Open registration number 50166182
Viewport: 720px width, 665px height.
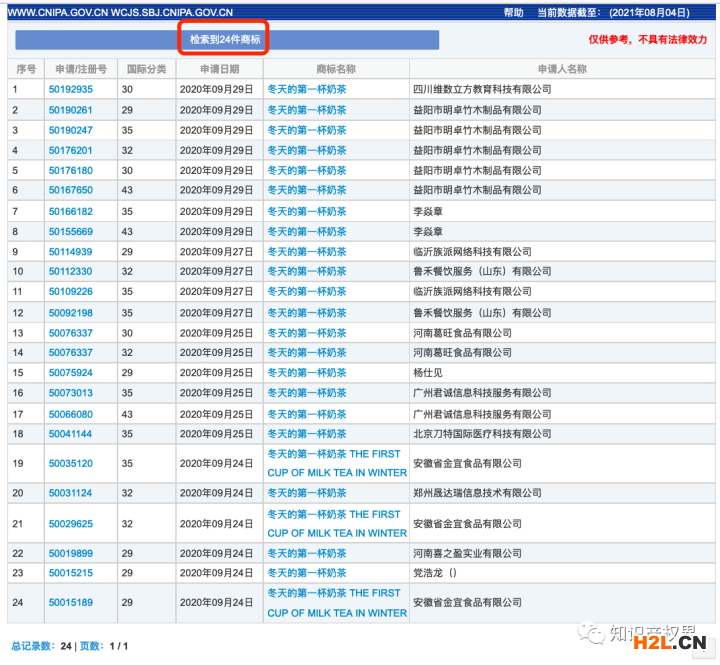coord(71,211)
